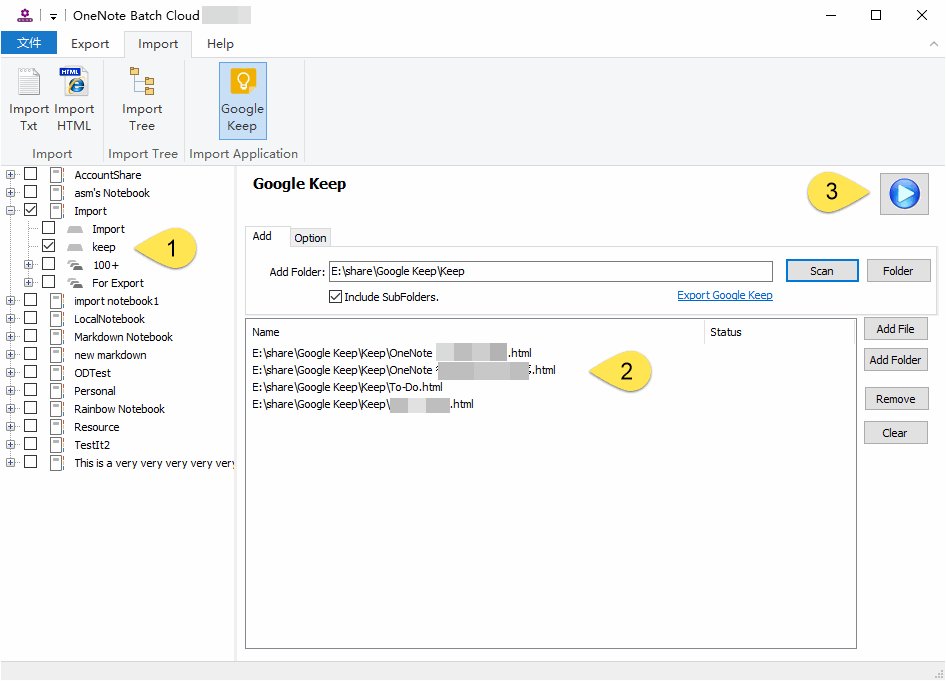Start the import with the blue play button
Image resolution: width=946 pixels, height=681 pixels.
pos(904,194)
